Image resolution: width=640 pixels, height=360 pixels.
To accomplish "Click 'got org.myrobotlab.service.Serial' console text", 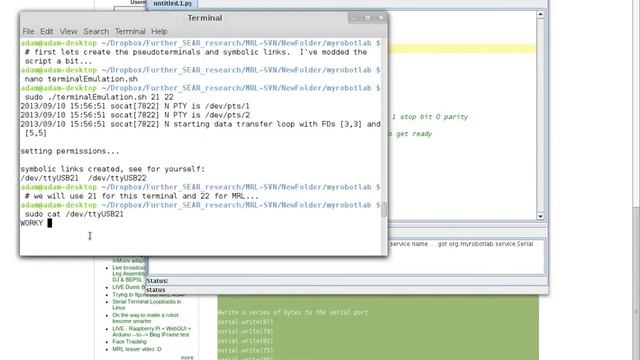I will click(x=485, y=244).
